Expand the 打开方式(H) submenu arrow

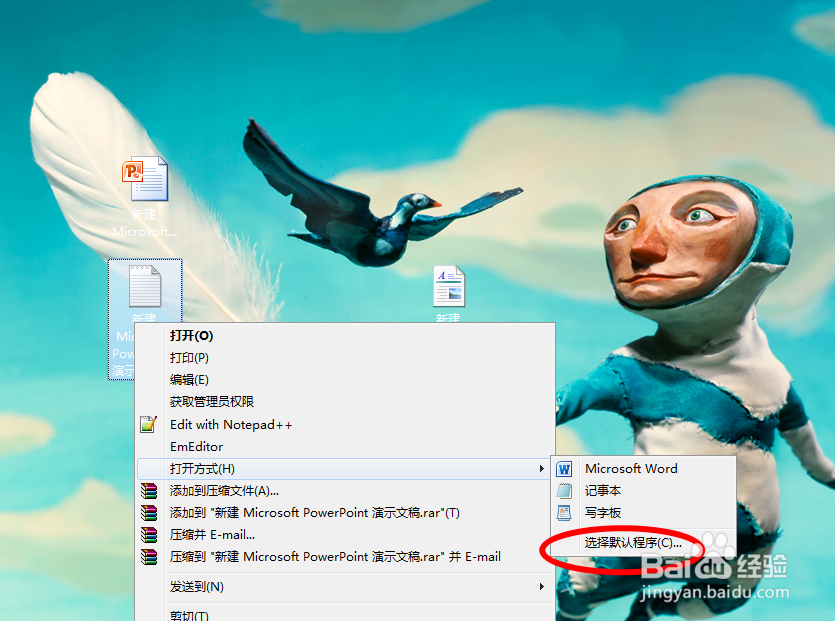pos(542,469)
